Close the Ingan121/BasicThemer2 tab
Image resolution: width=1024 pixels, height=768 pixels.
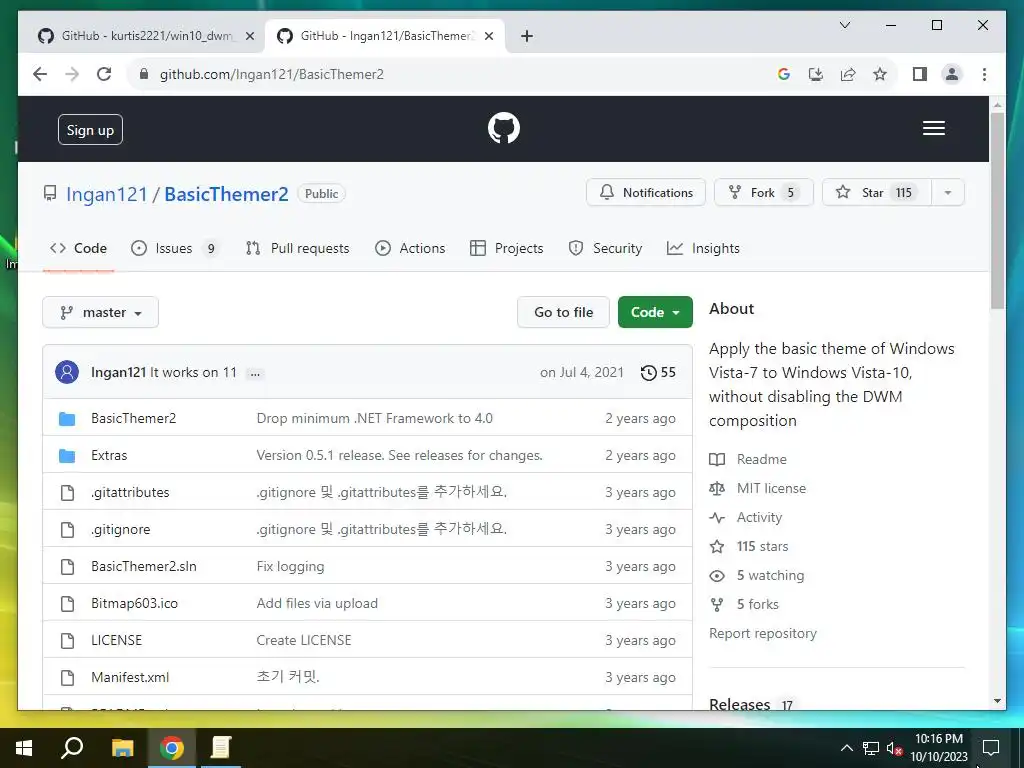(x=488, y=36)
